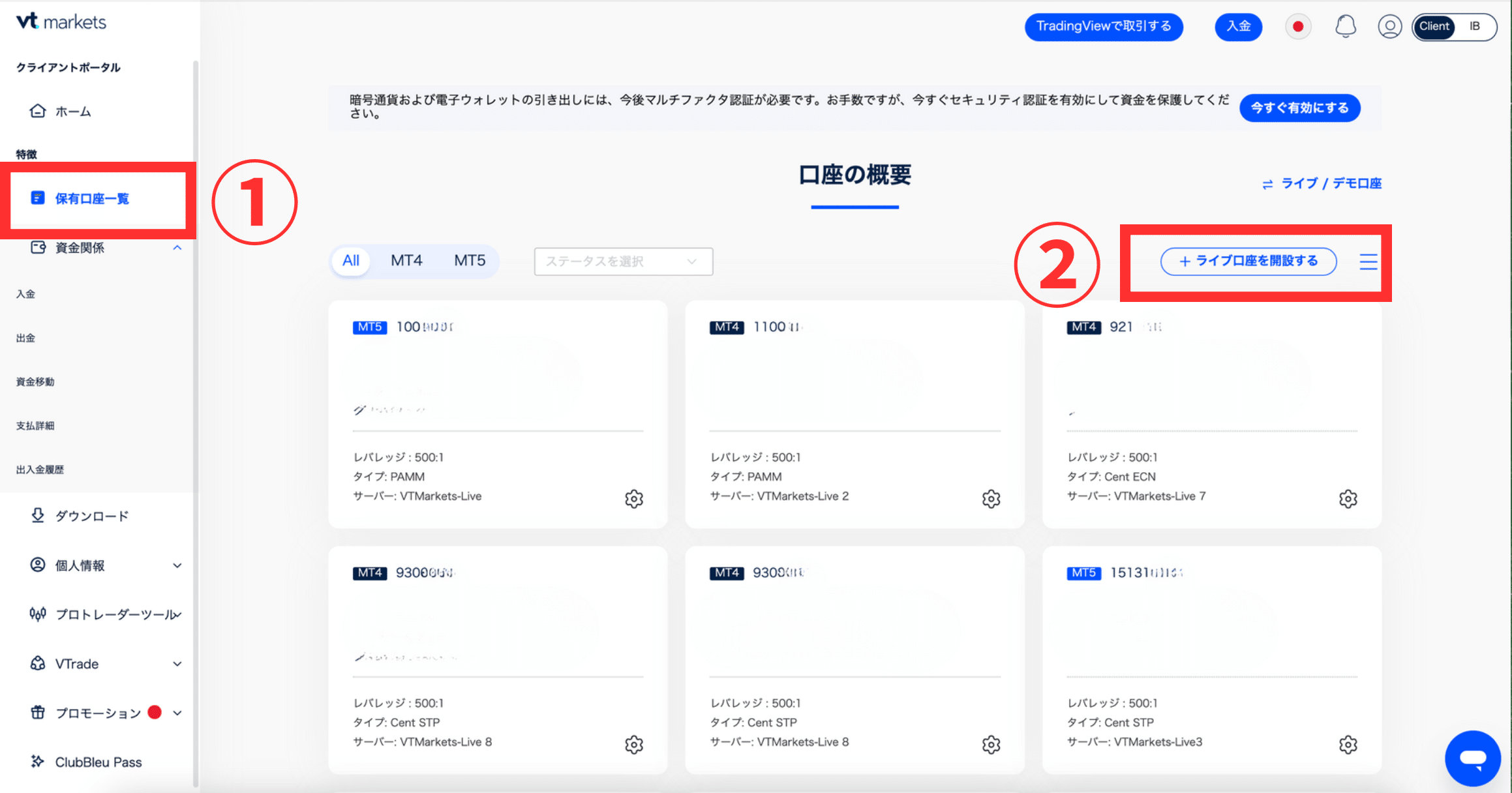Open the blue chat support bubble
The width and height of the screenshot is (1512, 793).
(x=1472, y=758)
